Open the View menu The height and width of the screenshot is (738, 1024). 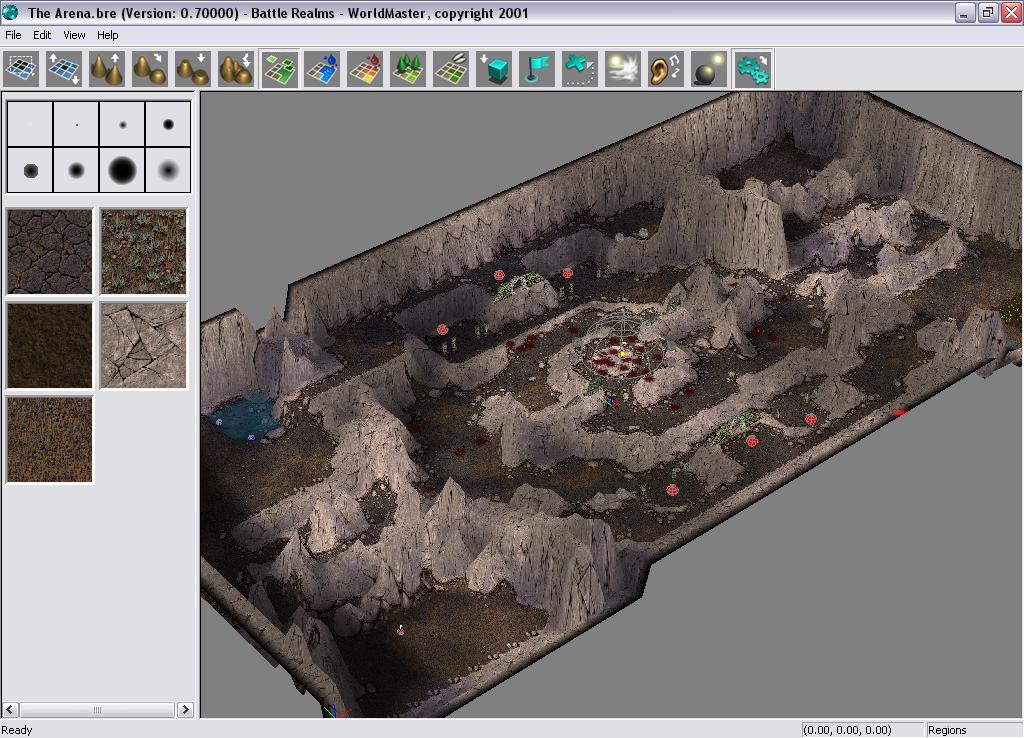74,35
